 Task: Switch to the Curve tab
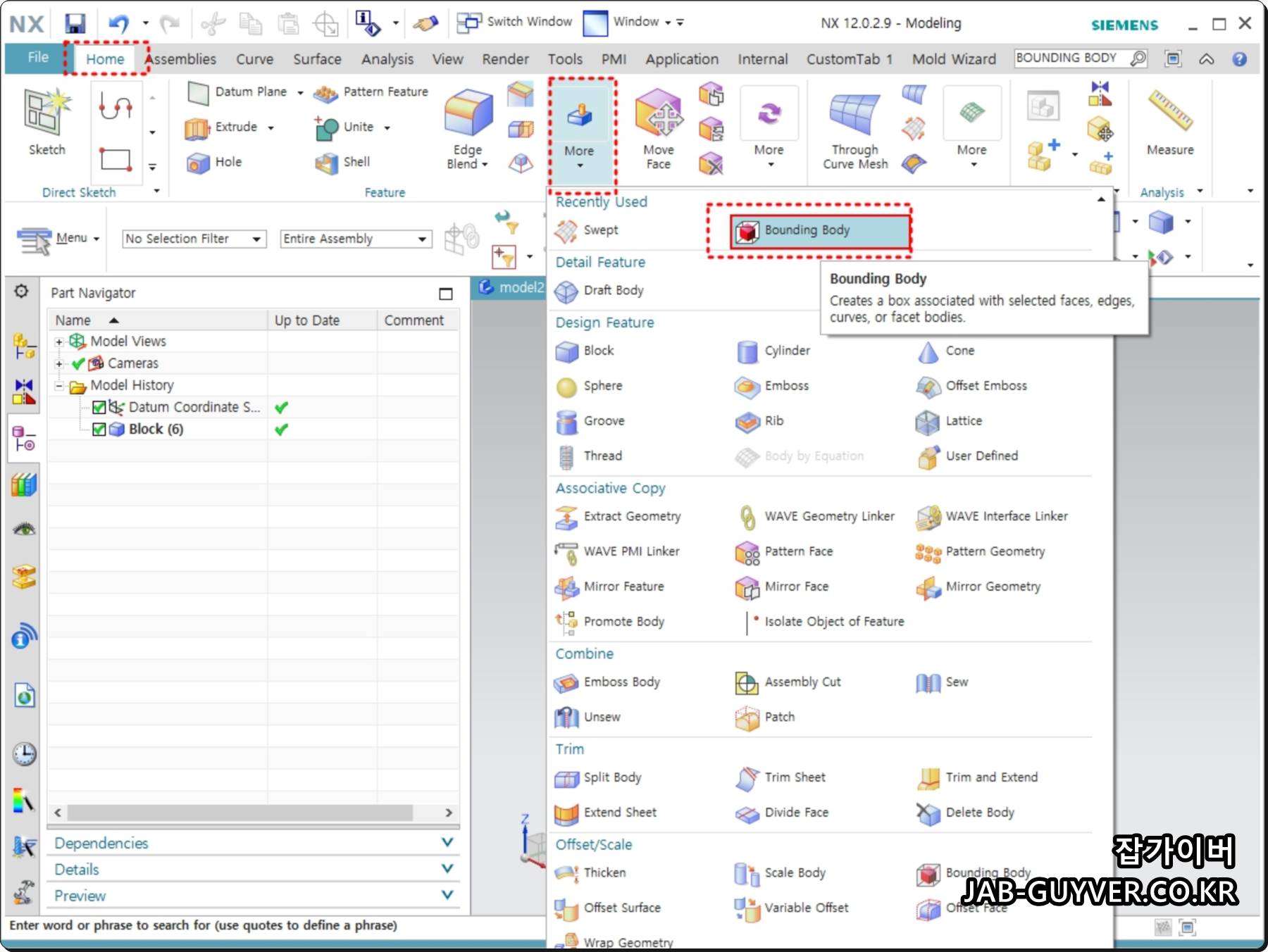tap(254, 59)
